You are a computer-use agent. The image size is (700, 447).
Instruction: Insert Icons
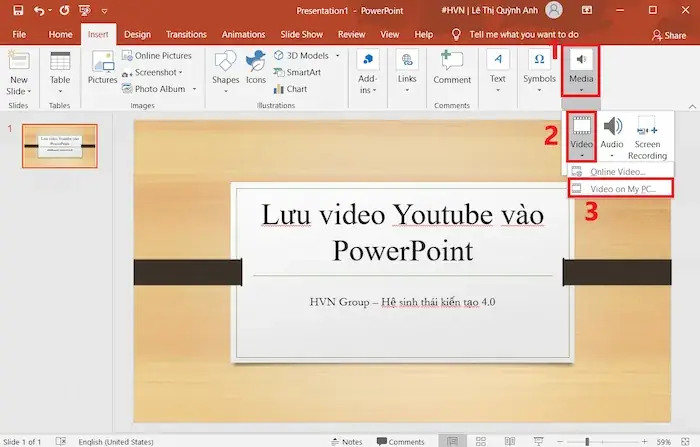click(x=256, y=67)
